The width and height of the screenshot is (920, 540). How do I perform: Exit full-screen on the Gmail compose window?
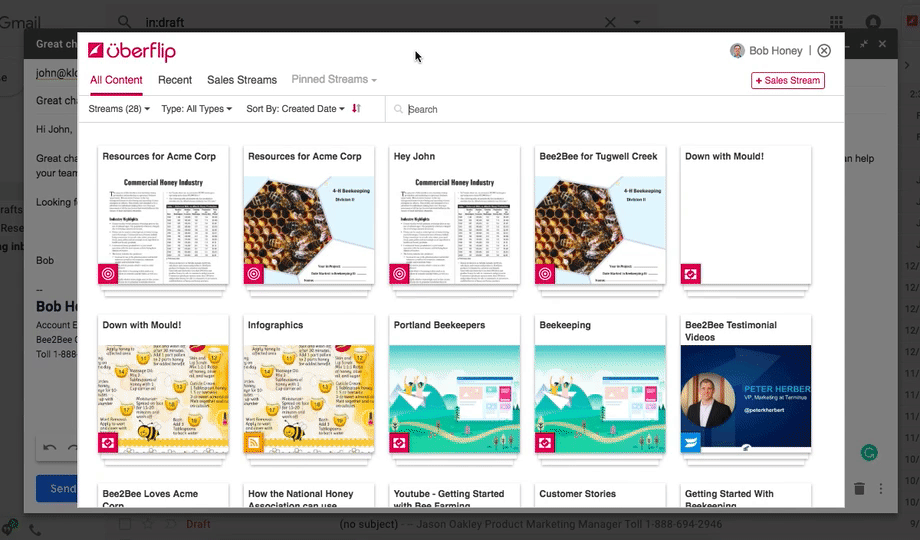(864, 44)
